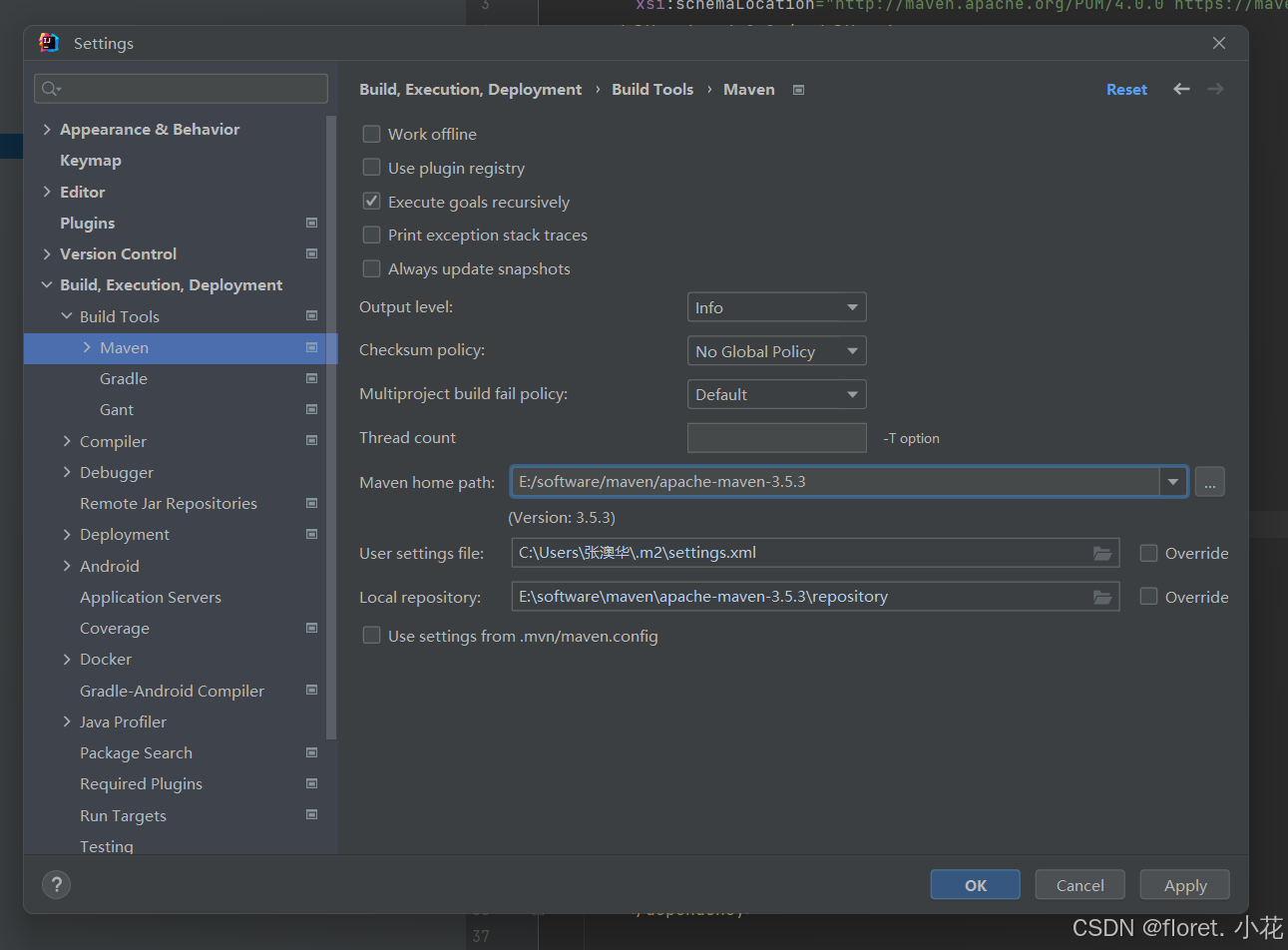
Task: Focus the settings search field
Action: tap(181, 89)
